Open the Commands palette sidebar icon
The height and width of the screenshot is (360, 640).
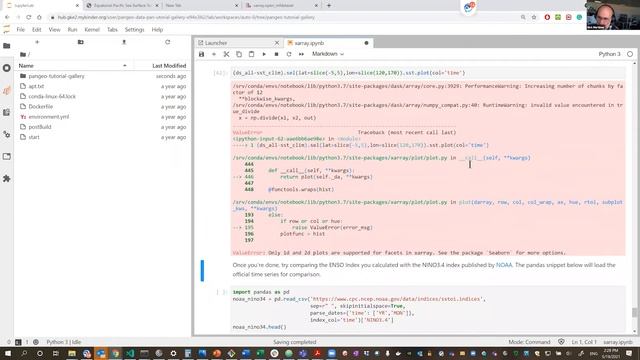point(7,112)
